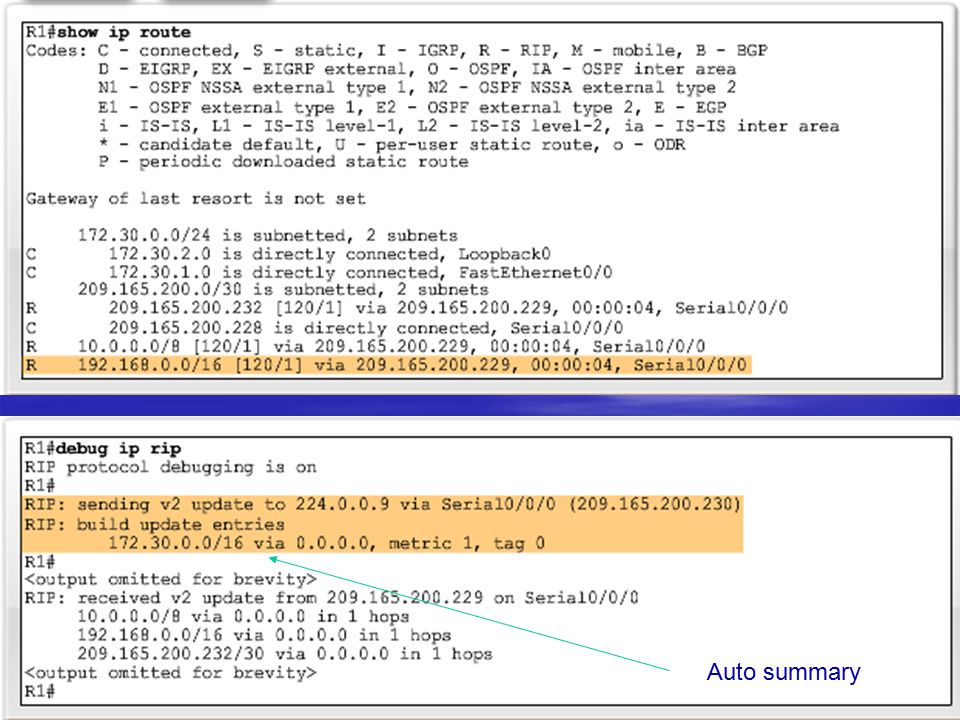Select the 'Gateway of last resort is not set' line
The height and width of the screenshot is (720, 960).
pyautogui.click(x=195, y=199)
